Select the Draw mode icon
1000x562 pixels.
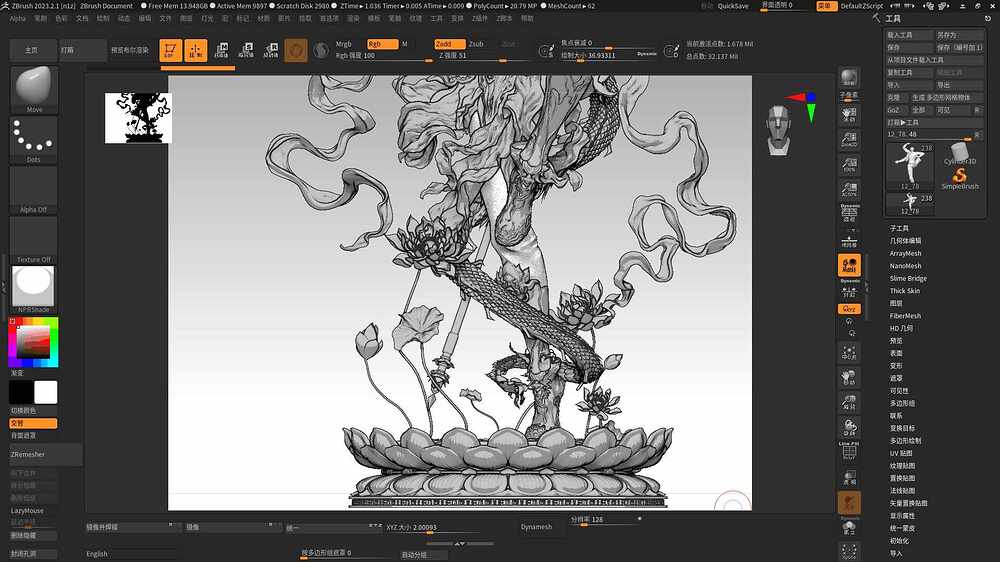(x=196, y=50)
